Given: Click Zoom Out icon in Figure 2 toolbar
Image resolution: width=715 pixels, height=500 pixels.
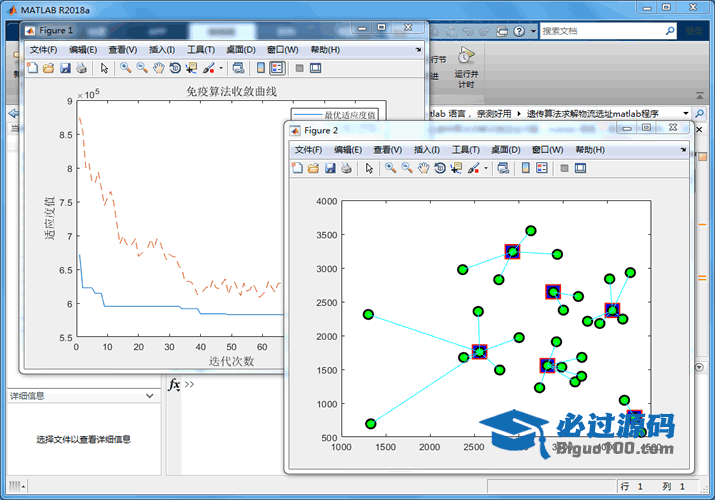Looking at the screenshot, I should (407, 168).
